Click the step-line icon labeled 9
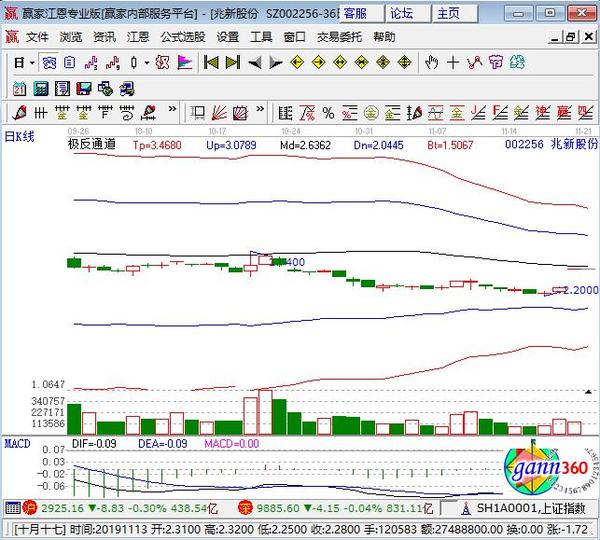Image resolution: width=600 pixels, height=540 pixels. pos(113,63)
